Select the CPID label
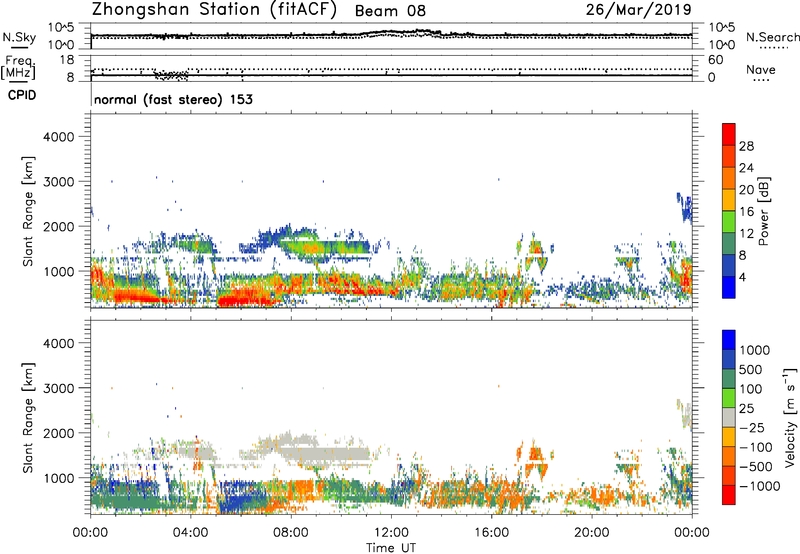Viewport: 800px width, 554px height. coord(22,95)
